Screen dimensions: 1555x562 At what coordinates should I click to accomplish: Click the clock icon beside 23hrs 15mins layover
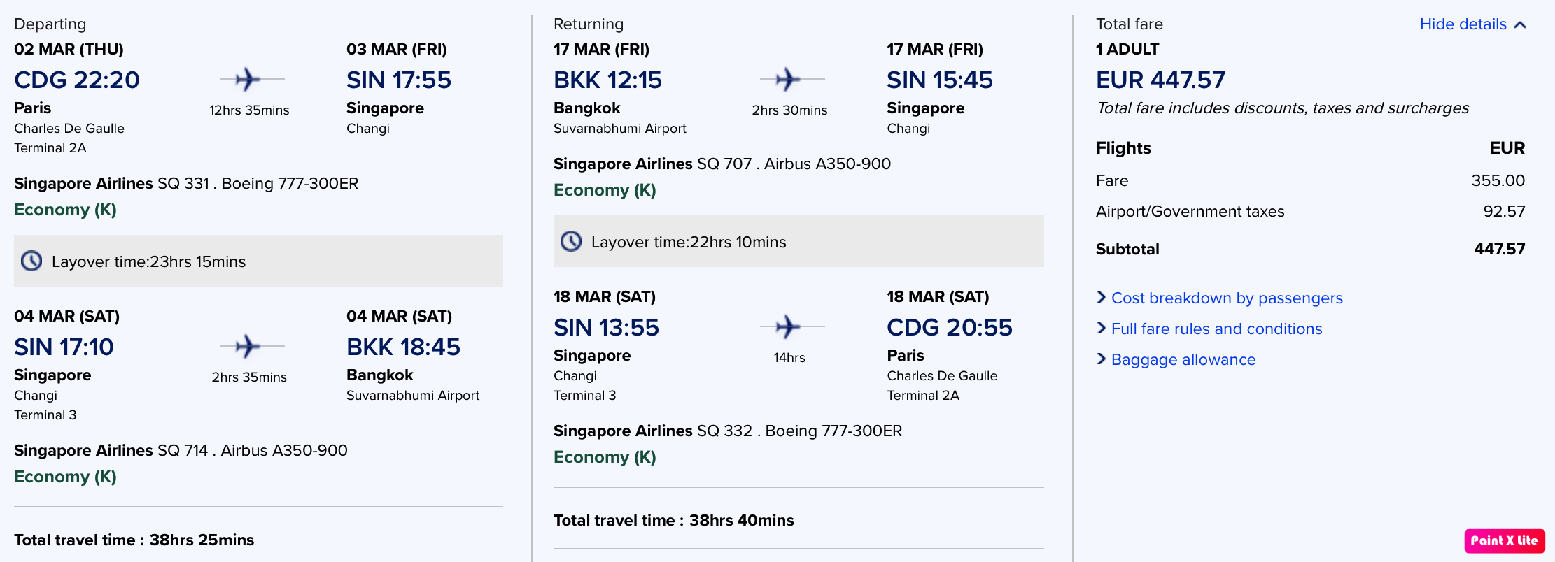tap(32, 261)
